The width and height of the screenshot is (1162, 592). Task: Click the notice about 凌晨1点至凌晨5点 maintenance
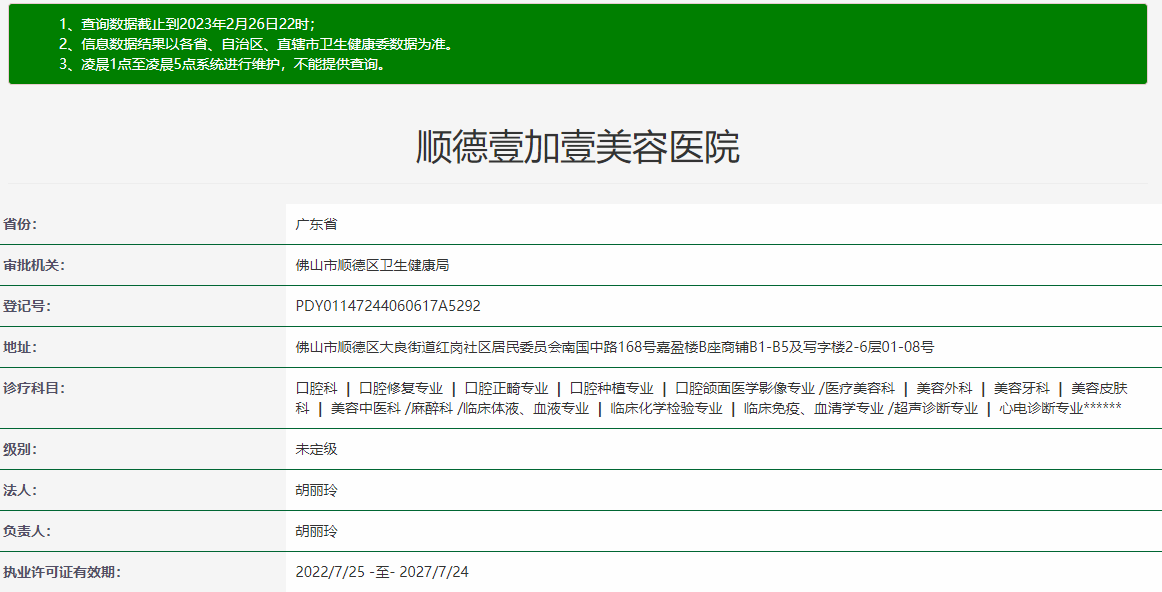(x=221, y=64)
